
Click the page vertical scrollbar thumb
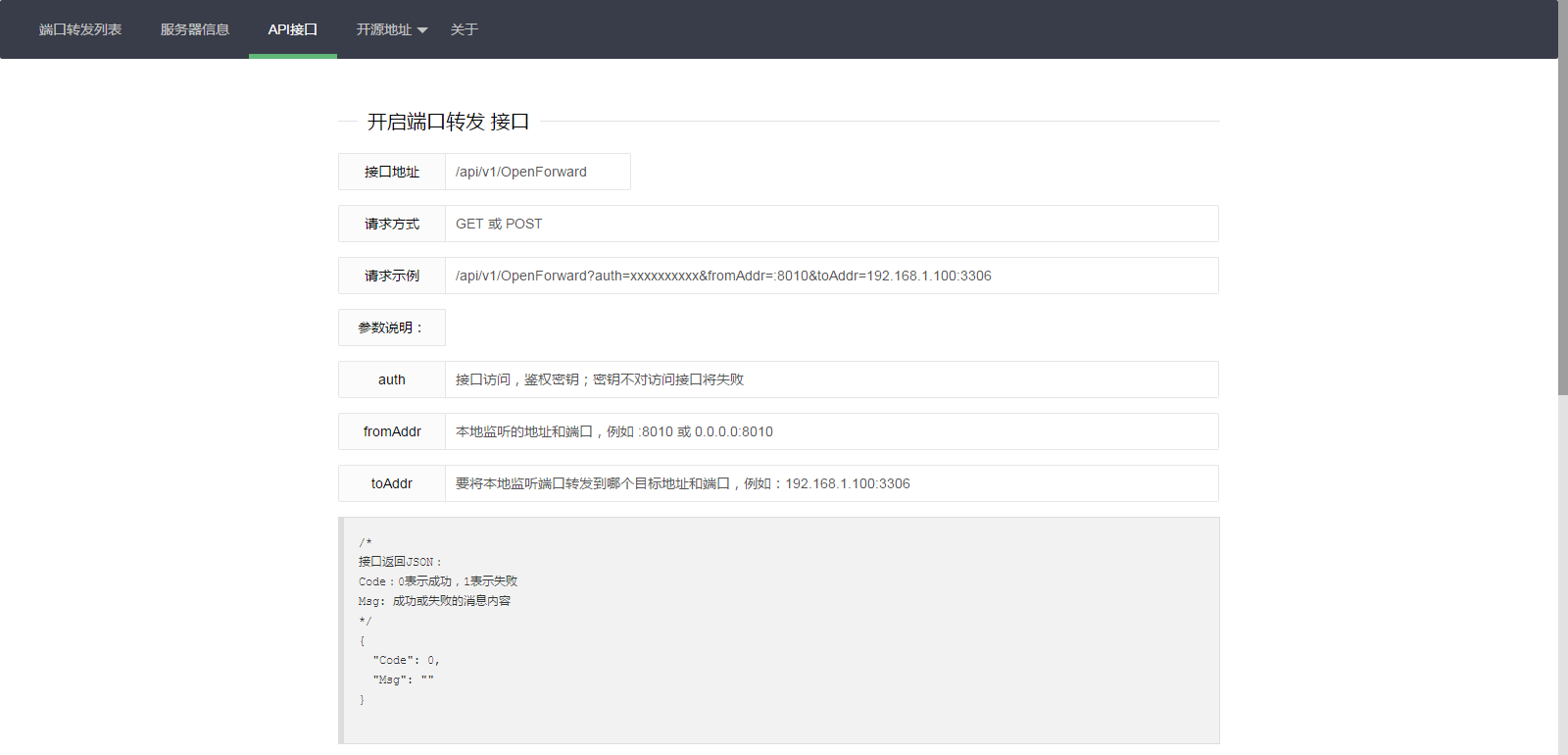click(1563, 198)
